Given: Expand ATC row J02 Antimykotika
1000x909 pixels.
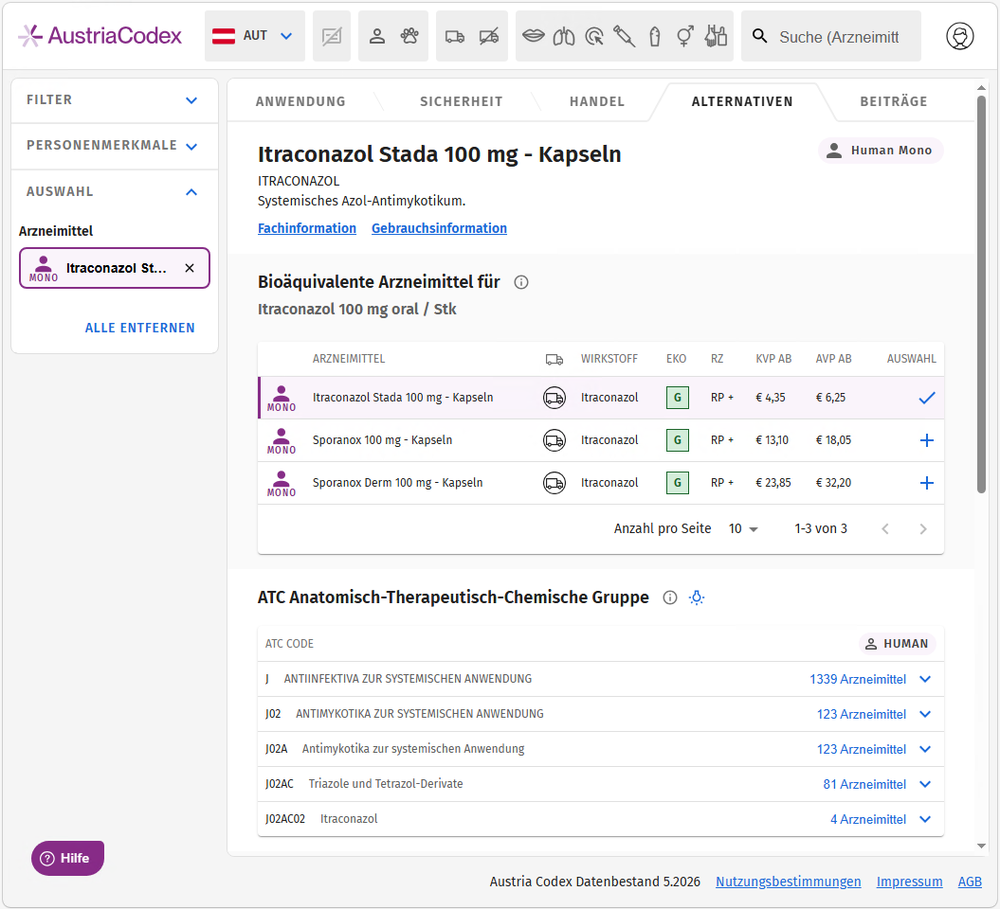Looking at the screenshot, I should point(925,714).
